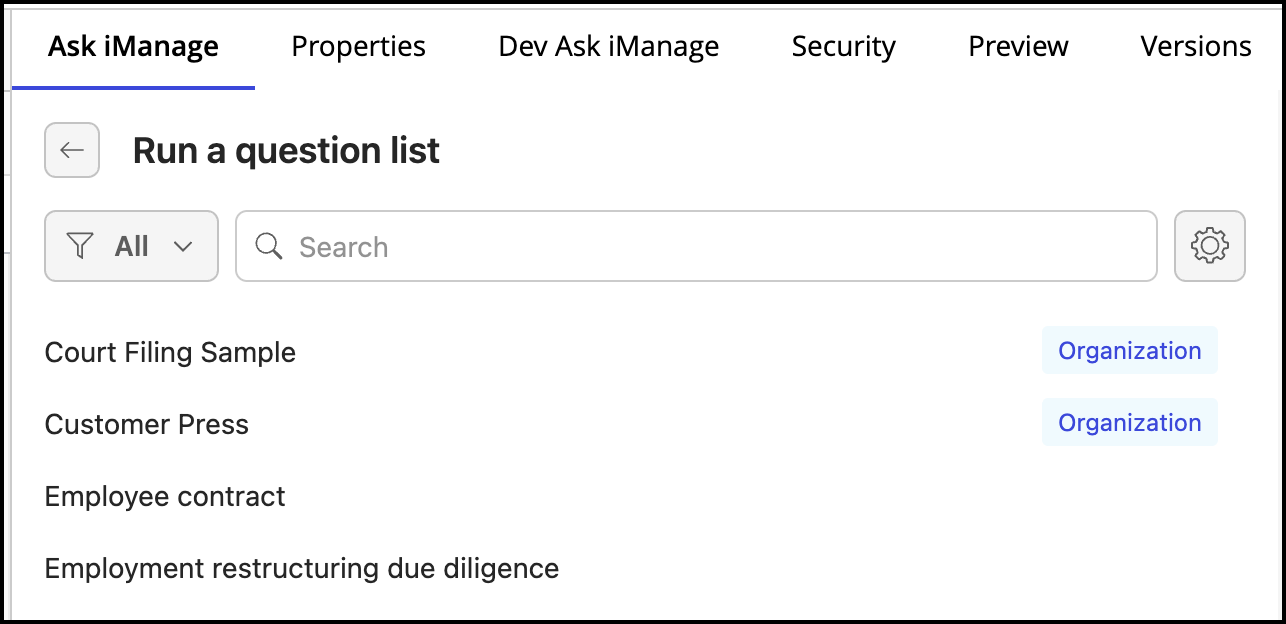Image resolution: width=1286 pixels, height=624 pixels.
Task: Select the Customer Press question list
Action: 147,424
